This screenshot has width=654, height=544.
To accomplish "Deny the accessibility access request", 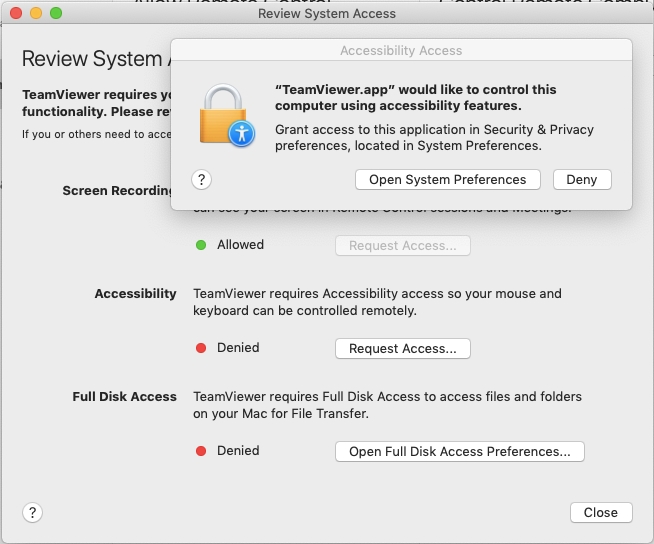I will pyautogui.click(x=581, y=180).
